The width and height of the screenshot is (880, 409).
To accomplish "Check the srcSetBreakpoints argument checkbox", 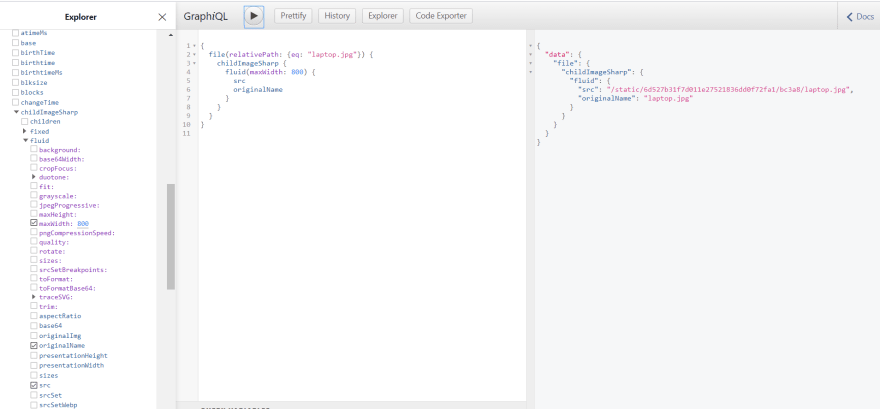I will point(34,270).
